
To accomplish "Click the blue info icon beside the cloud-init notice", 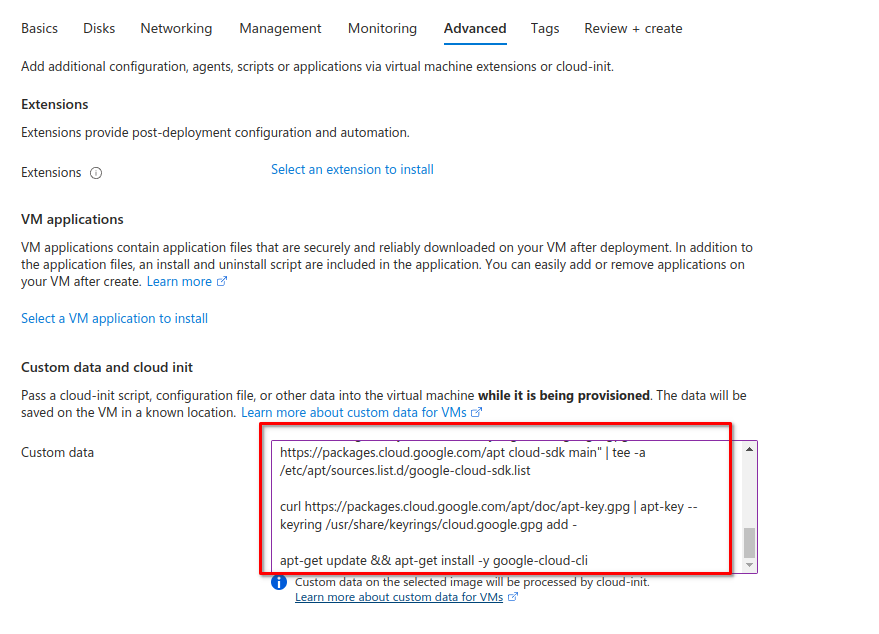I will pyautogui.click(x=279, y=582).
